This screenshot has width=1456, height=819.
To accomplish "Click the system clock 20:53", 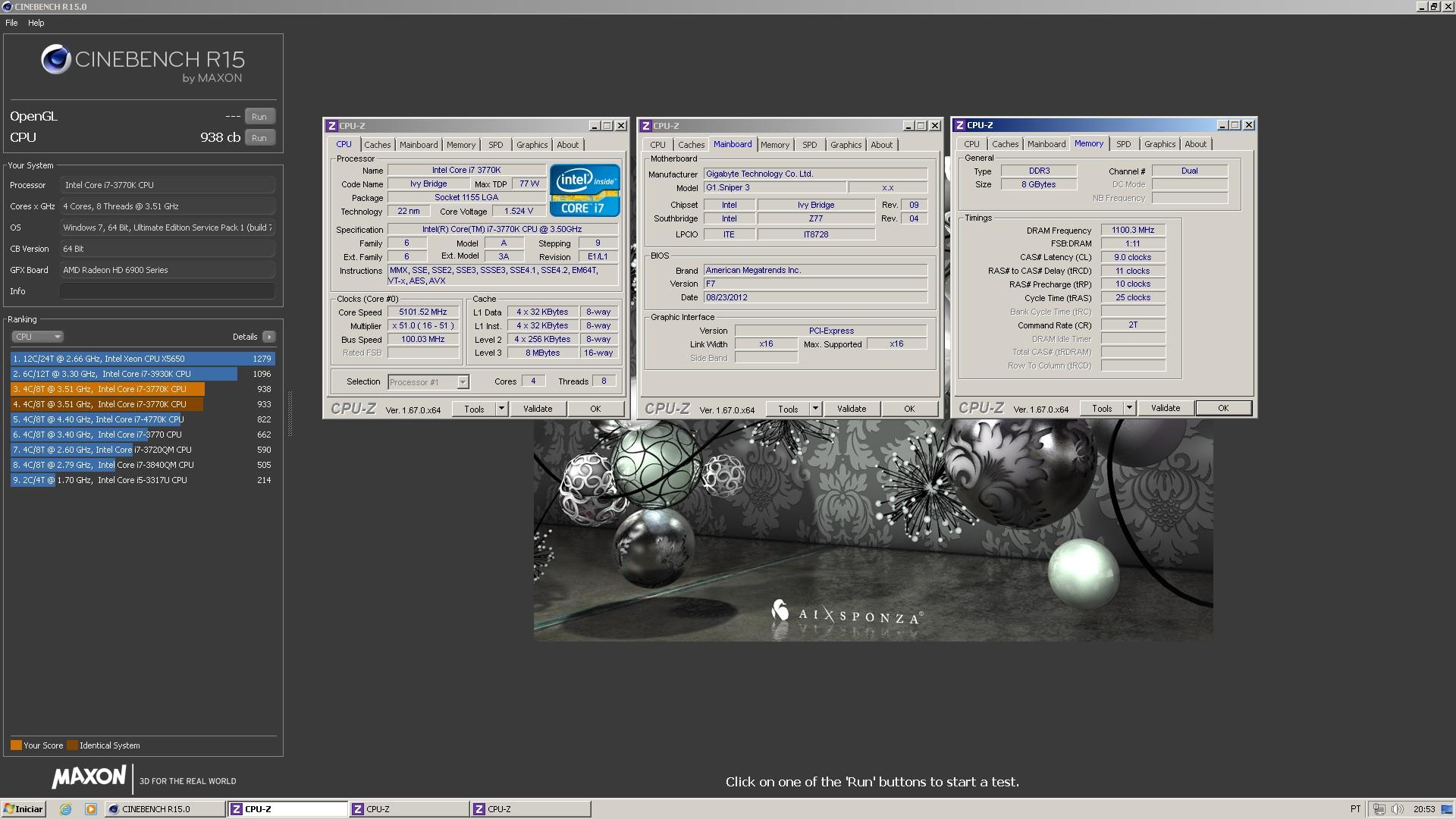I will 1424,809.
